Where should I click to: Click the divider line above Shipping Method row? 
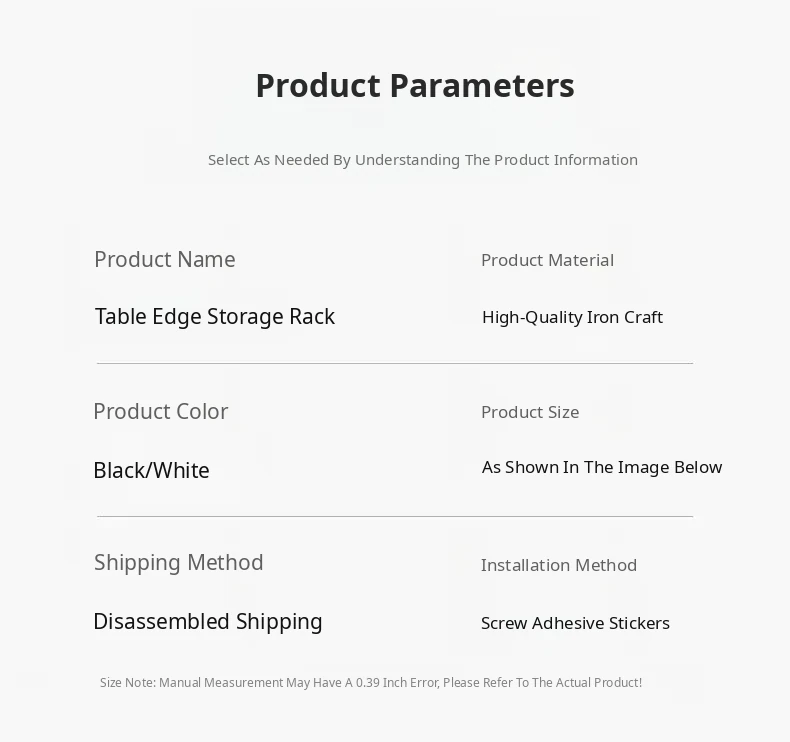(394, 517)
